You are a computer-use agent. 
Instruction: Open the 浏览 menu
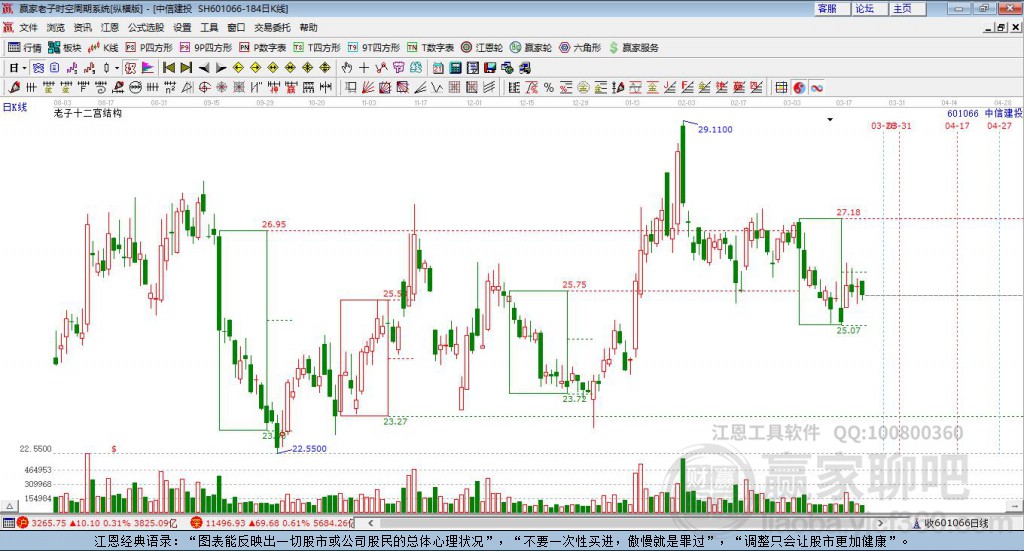pyautogui.click(x=56, y=27)
